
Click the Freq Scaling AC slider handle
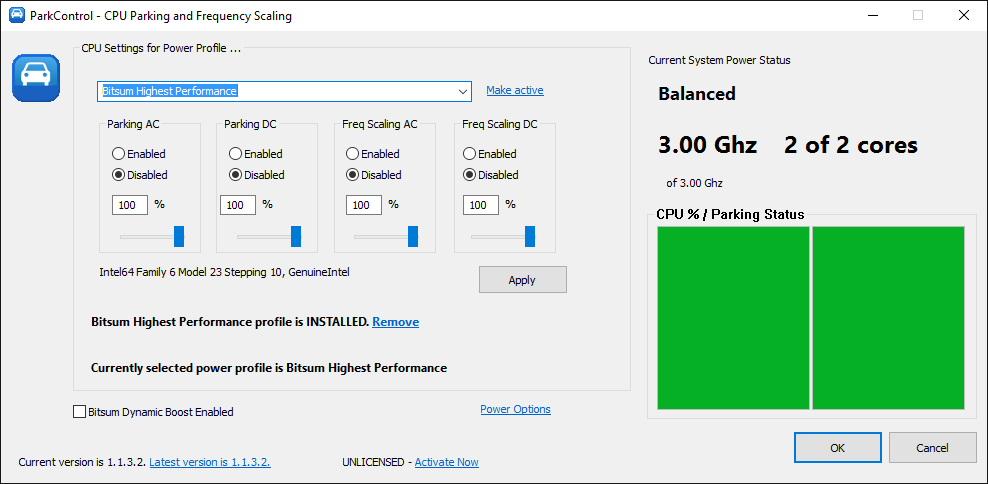point(413,236)
